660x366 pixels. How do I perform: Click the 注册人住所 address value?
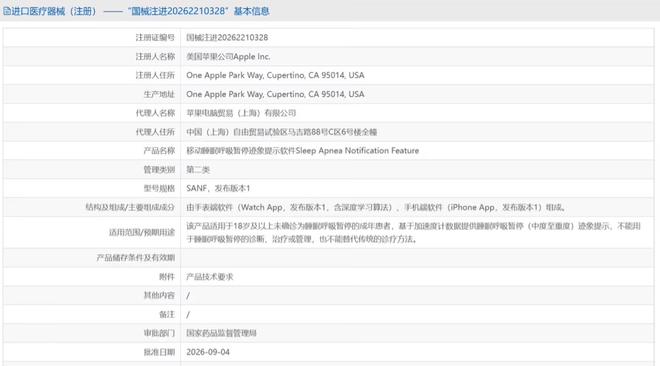(275, 75)
